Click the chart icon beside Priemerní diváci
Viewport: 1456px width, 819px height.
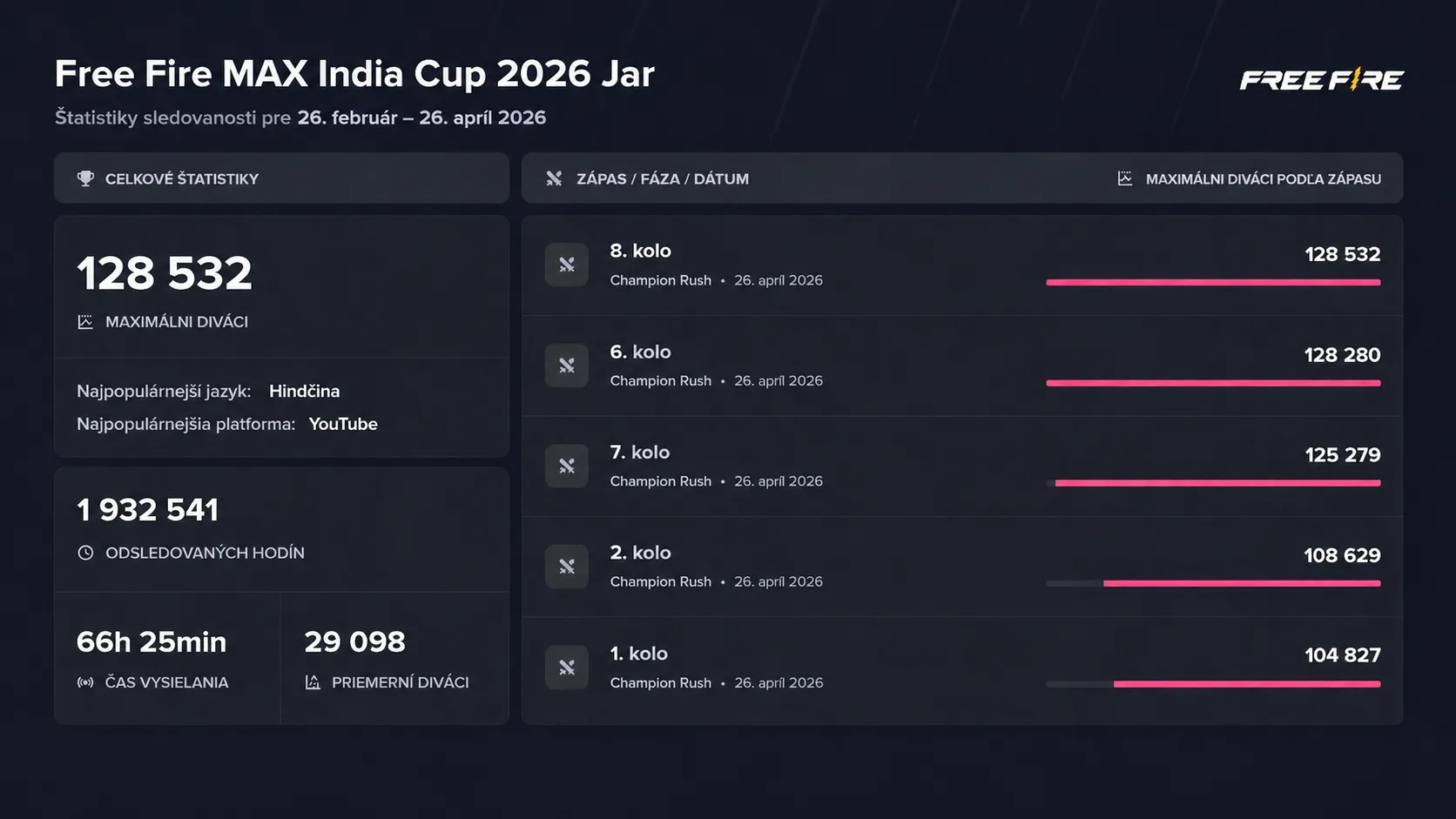click(x=313, y=682)
